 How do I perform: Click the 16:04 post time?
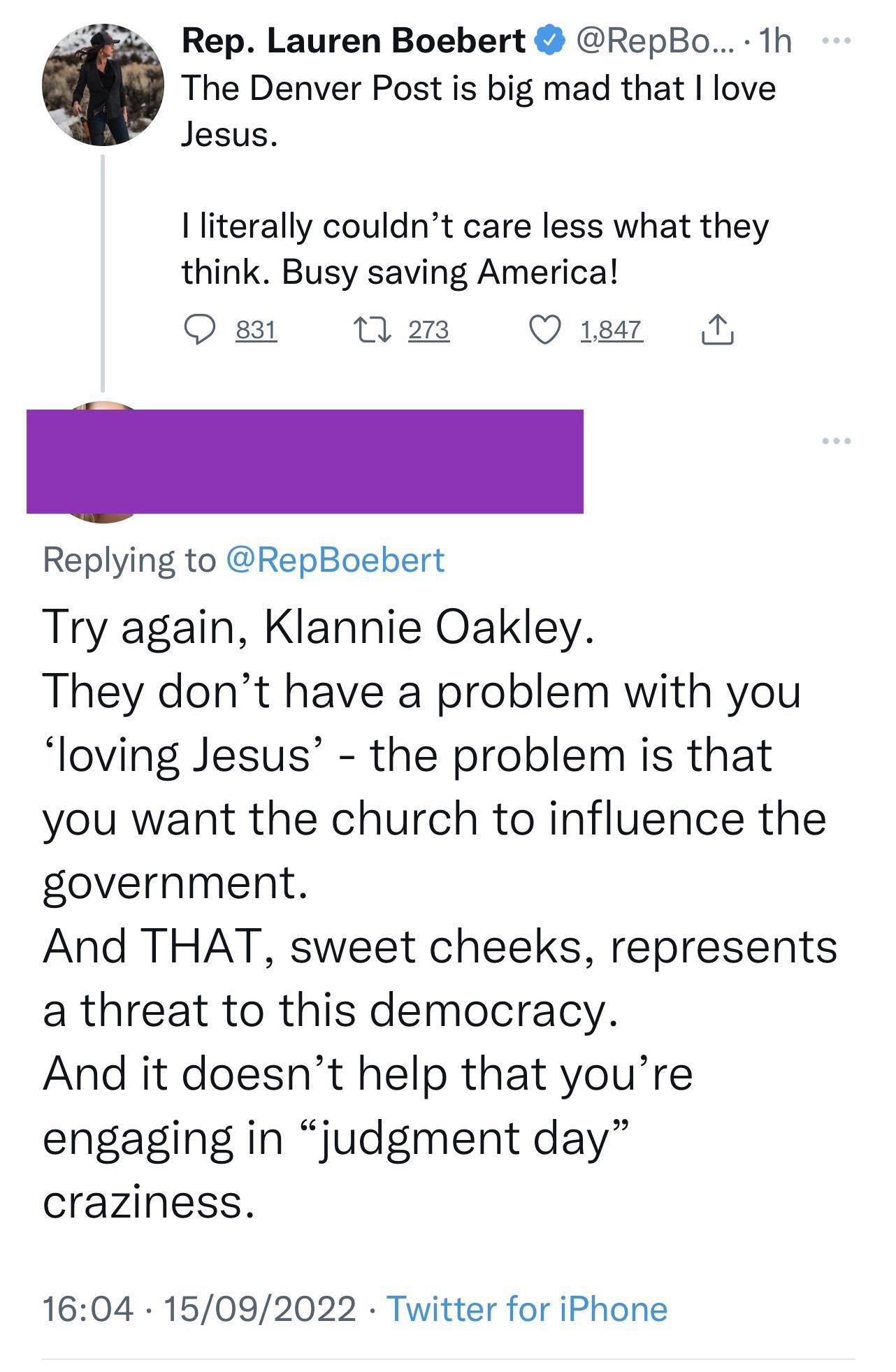87,1308
